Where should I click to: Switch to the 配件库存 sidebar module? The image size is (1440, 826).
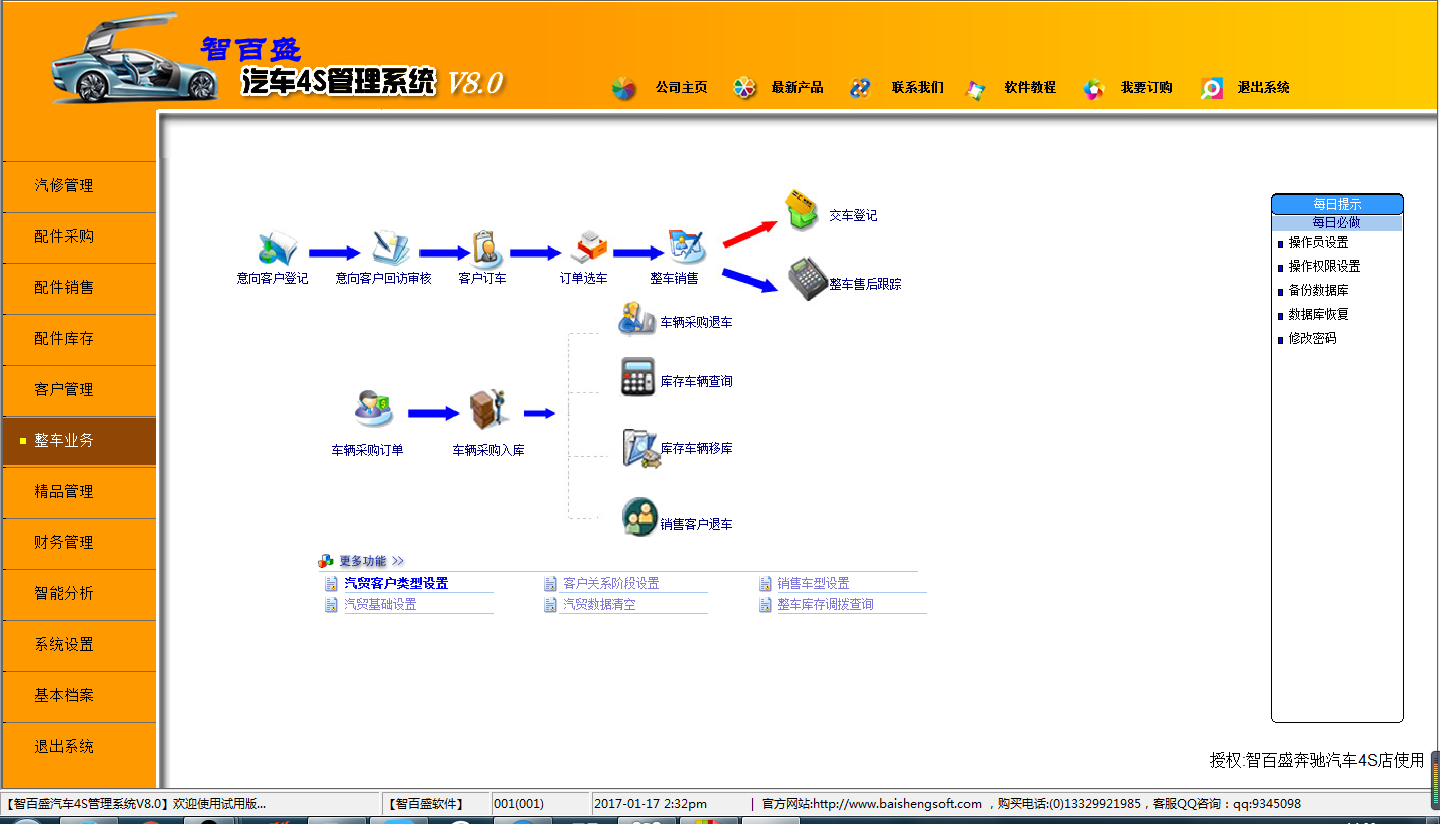[79, 339]
